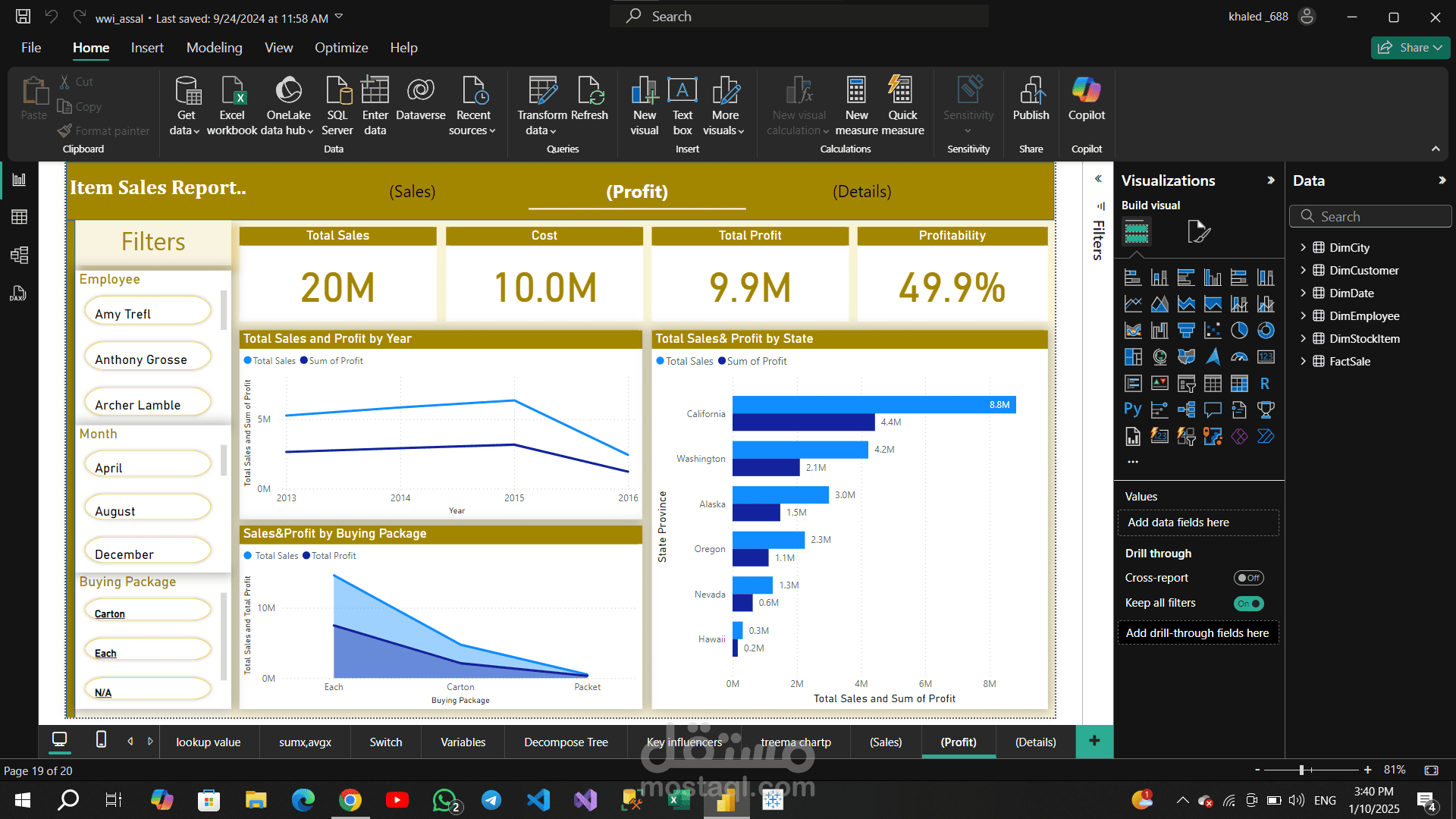Toggle Cross-report drill through switch

click(1248, 578)
